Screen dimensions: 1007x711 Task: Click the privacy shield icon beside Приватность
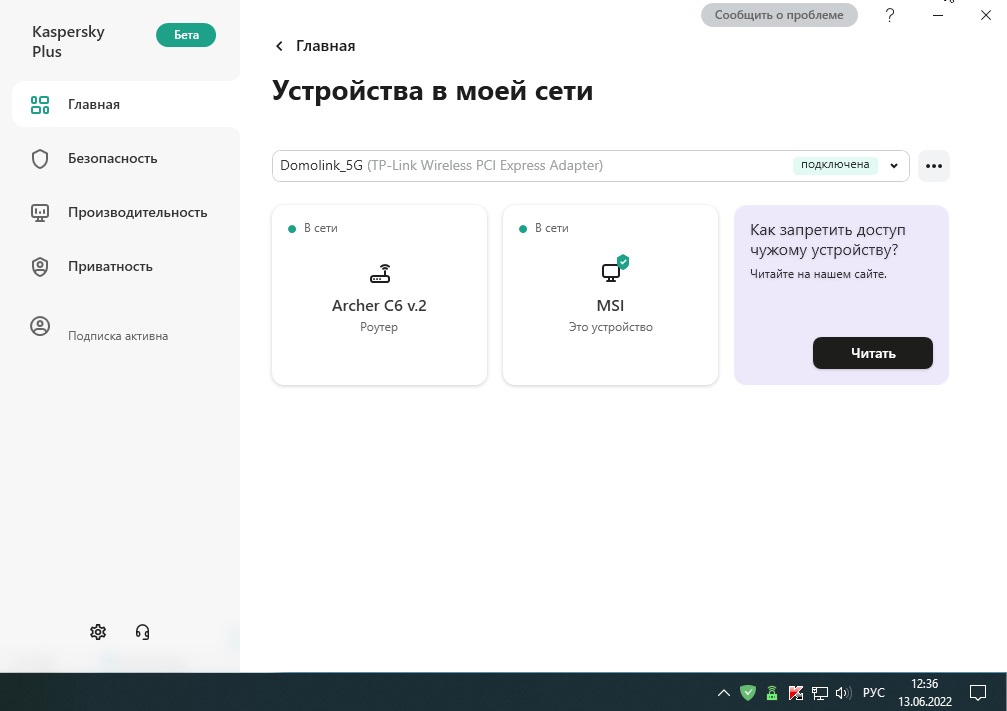pyautogui.click(x=40, y=267)
